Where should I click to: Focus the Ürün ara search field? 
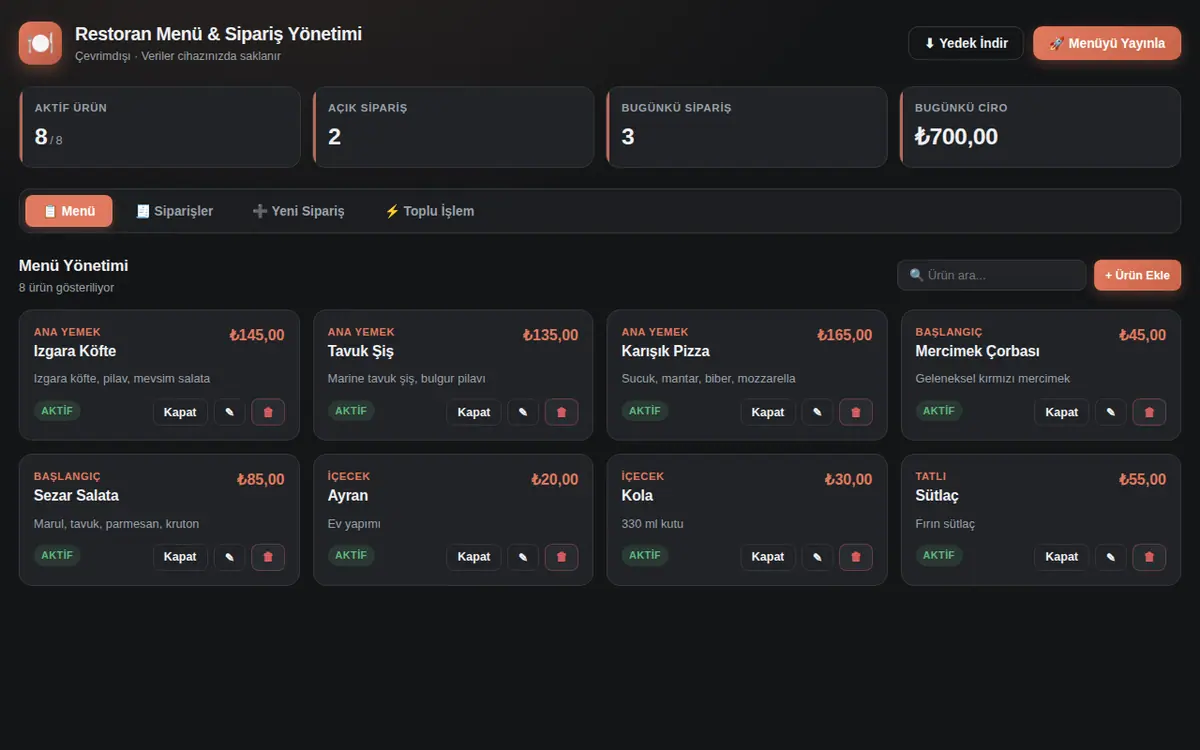[x=991, y=275]
